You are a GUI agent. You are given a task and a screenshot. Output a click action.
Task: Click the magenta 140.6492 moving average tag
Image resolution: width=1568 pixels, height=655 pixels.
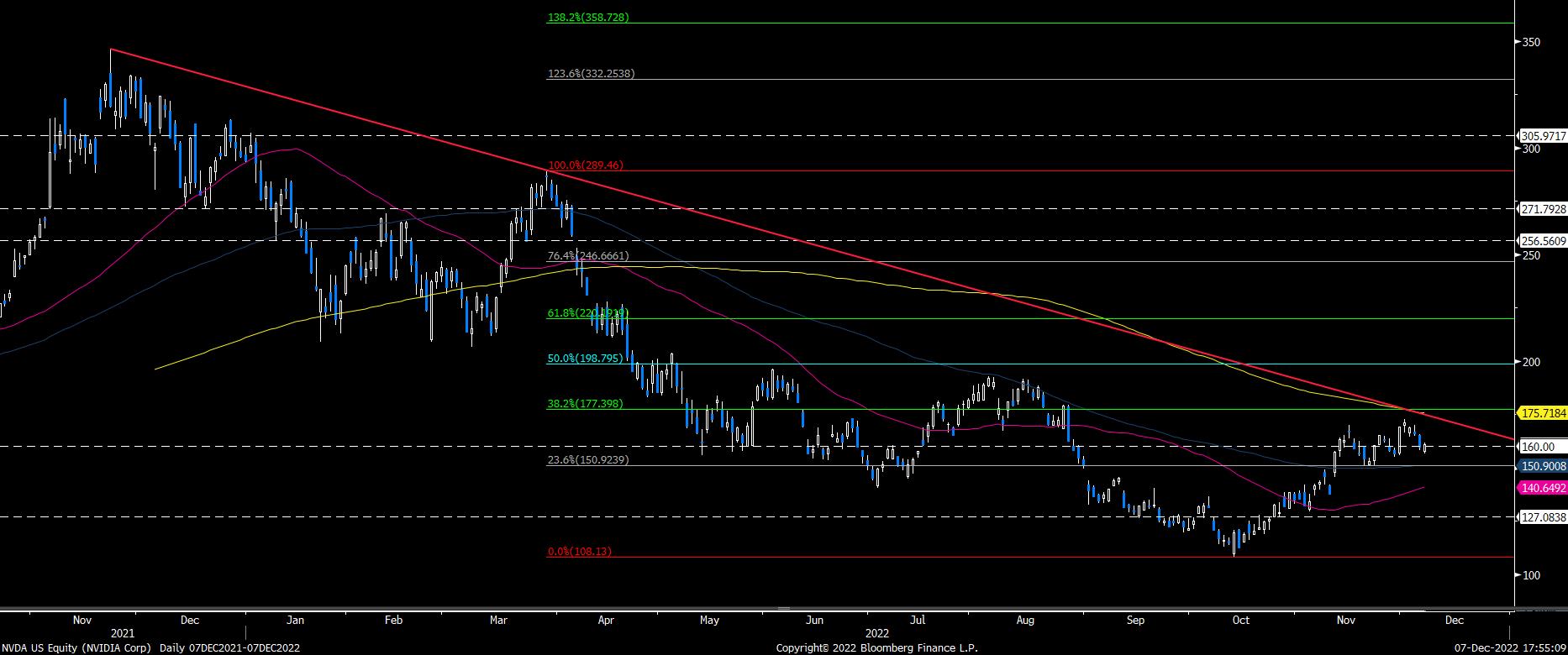tap(1543, 488)
